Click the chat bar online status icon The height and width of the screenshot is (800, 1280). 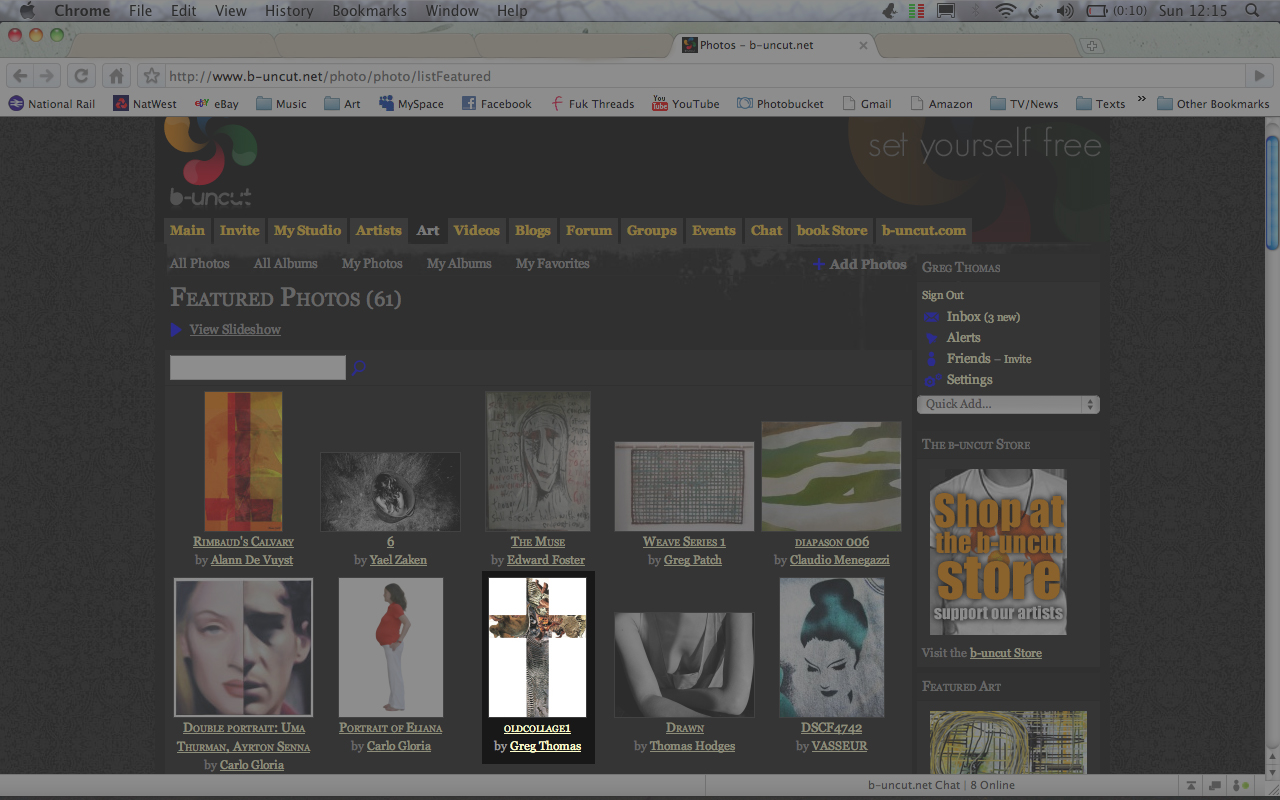[1241, 785]
